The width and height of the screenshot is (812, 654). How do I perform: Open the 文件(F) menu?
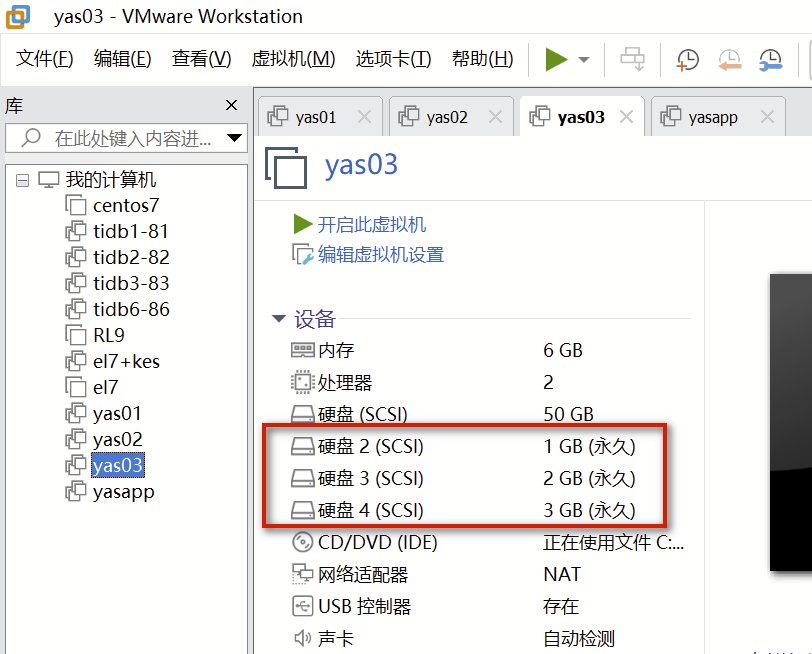pyautogui.click(x=45, y=59)
